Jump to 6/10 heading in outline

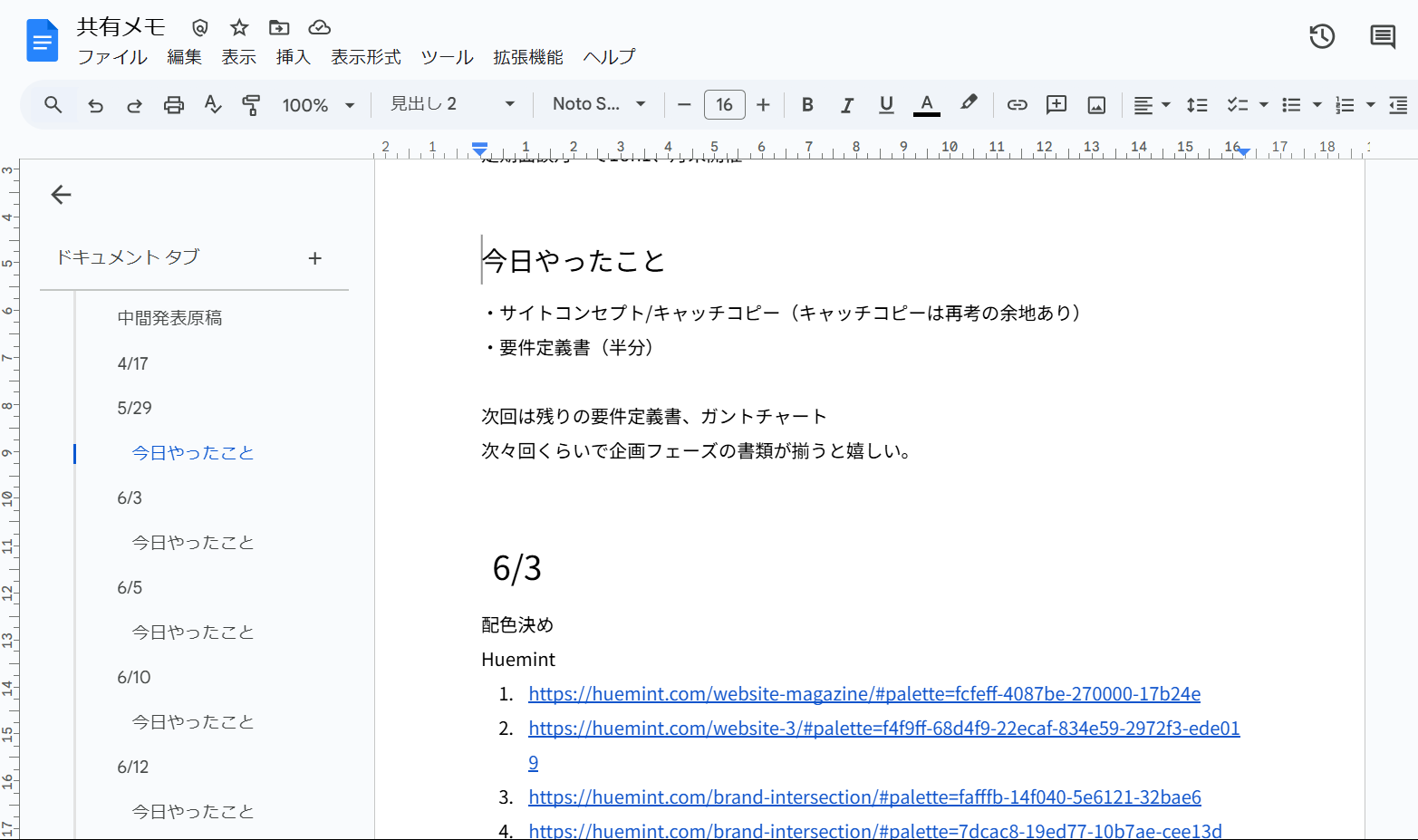click(x=134, y=677)
